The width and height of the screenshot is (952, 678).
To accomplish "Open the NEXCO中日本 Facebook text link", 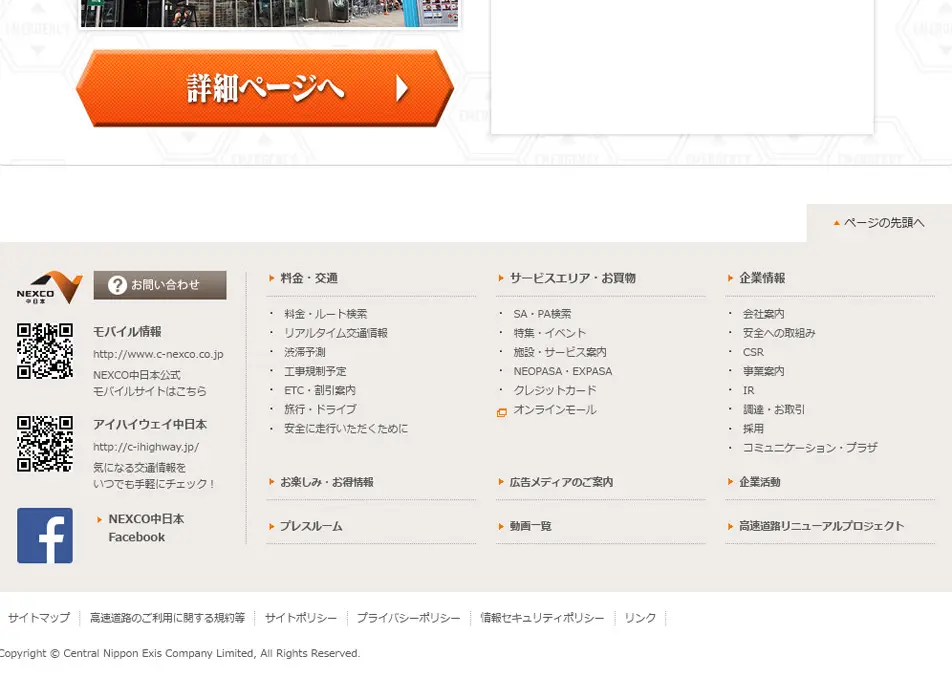I will click(146, 528).
